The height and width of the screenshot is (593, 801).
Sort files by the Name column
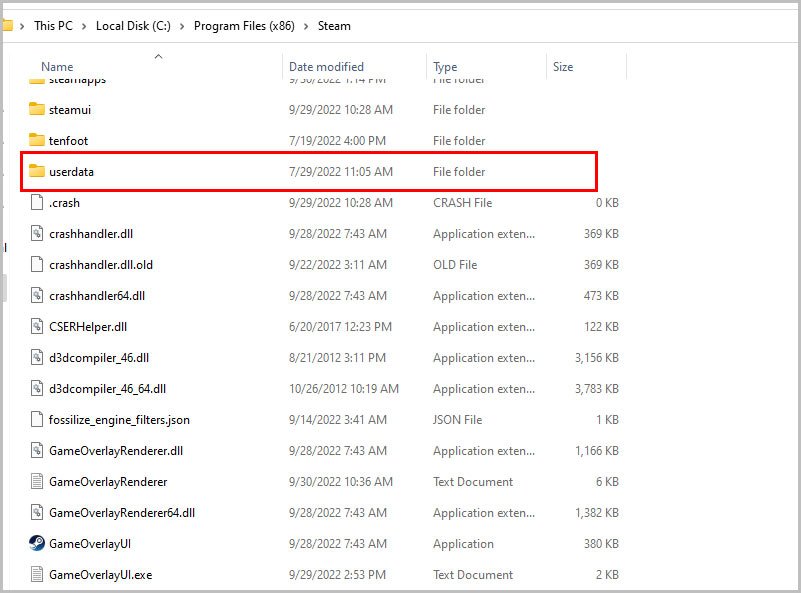[x=57, y=66]
